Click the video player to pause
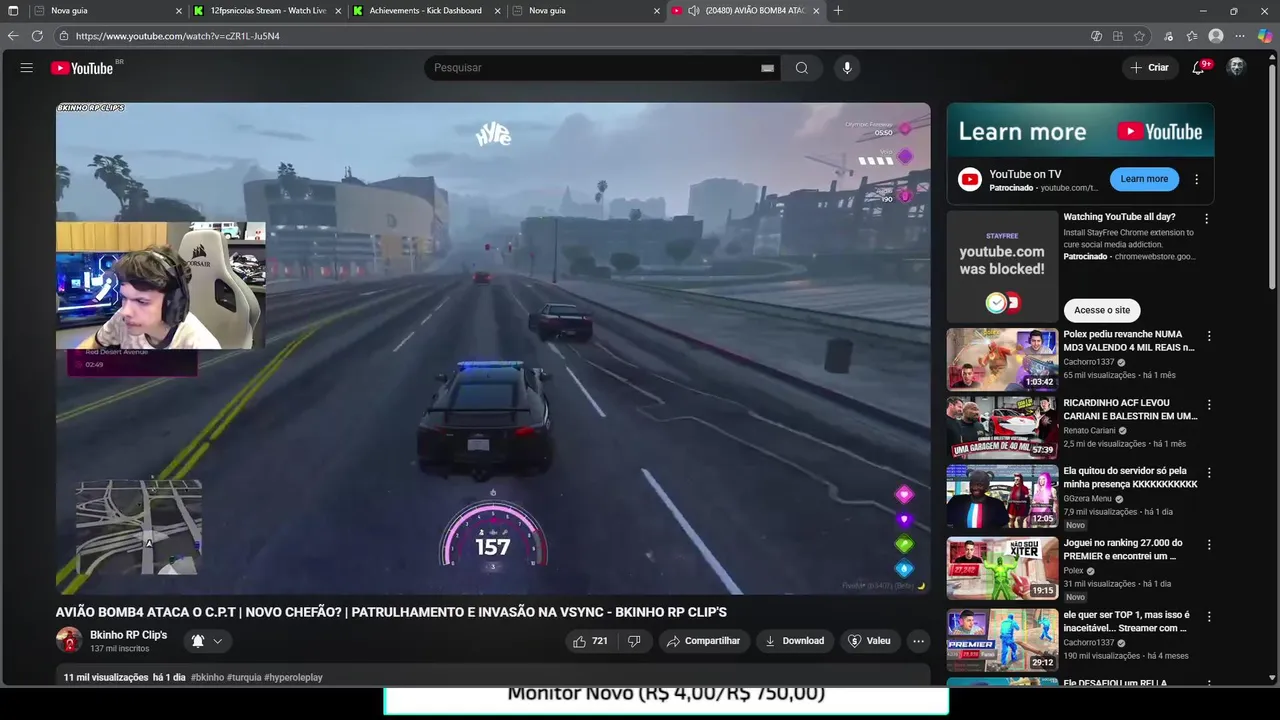 click(x=493, y=348)
